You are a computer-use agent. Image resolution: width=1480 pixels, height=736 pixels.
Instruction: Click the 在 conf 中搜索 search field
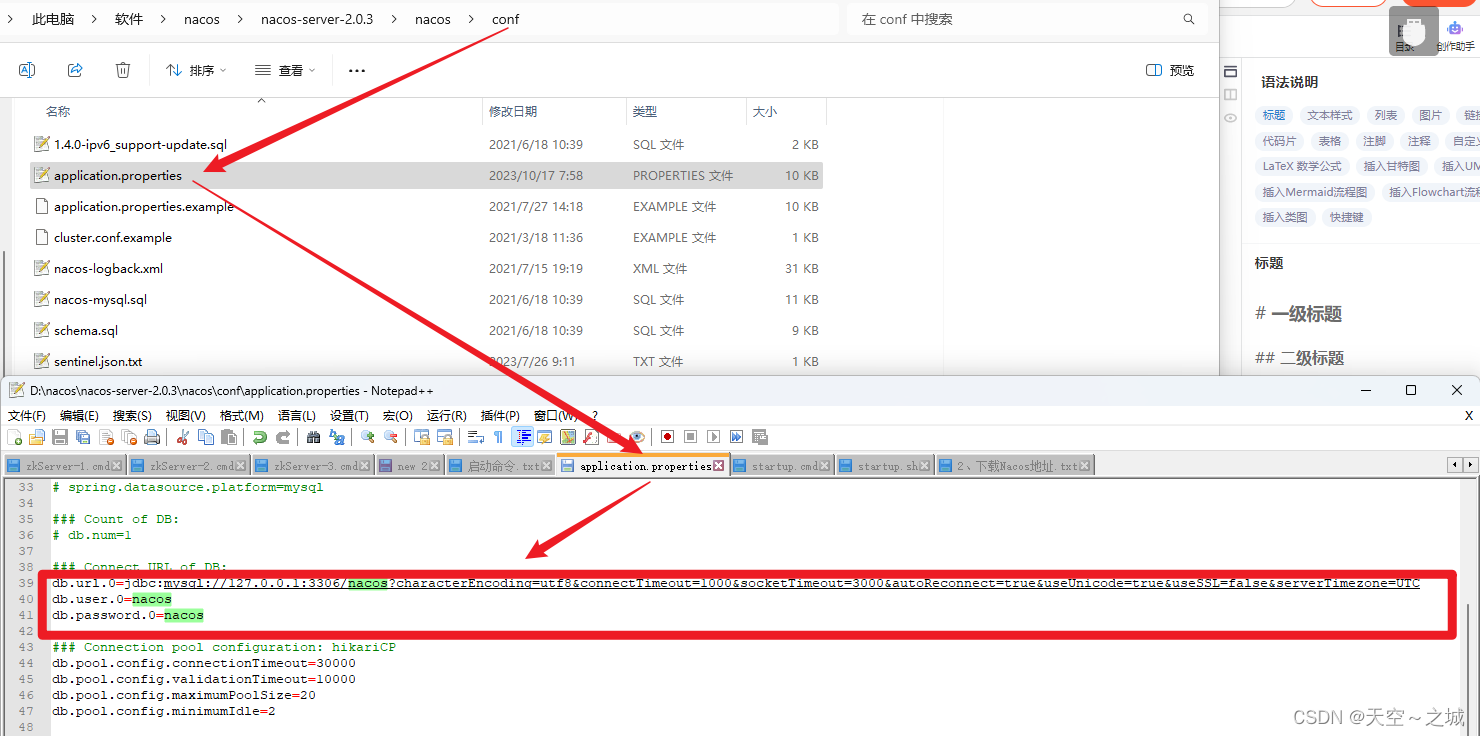(x=1027, y=19)
